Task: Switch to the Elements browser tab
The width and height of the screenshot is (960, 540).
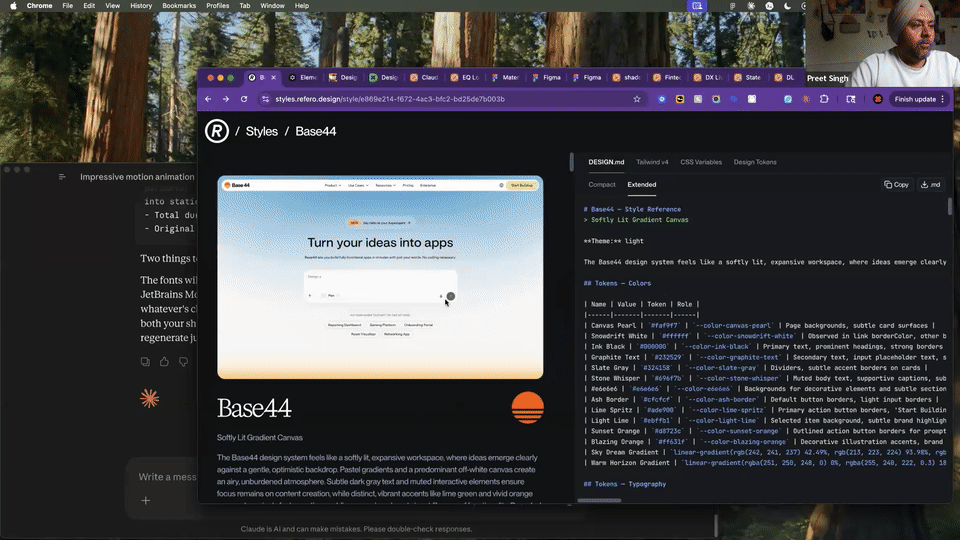Action: pyautogui.click(x=304, y=78)
